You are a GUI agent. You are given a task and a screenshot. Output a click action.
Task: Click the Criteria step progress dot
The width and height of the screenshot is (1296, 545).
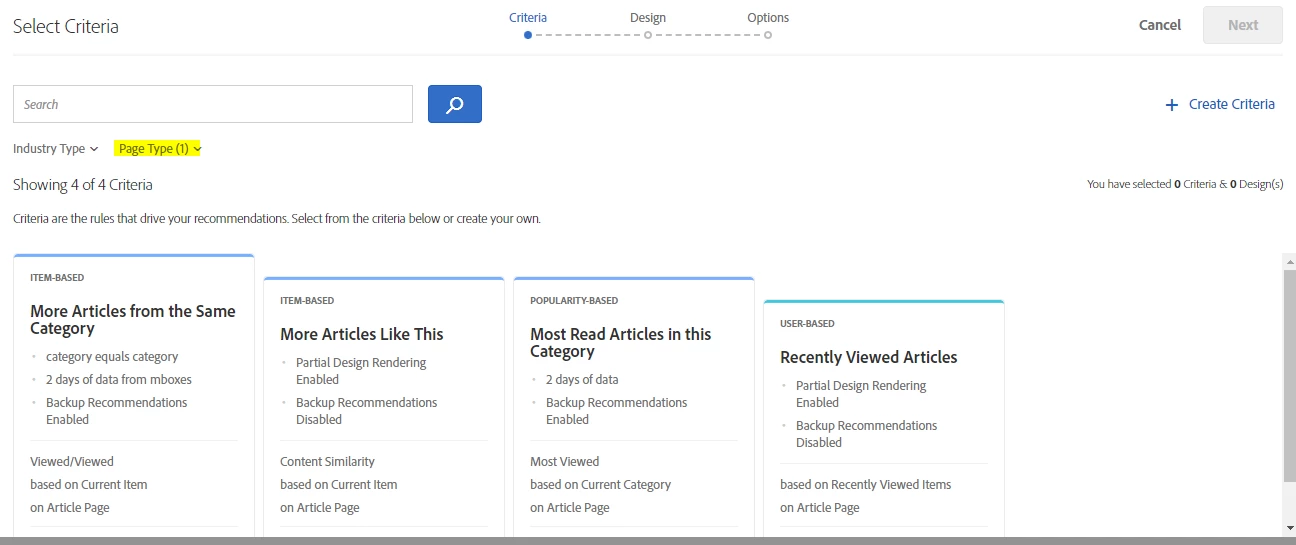pyautogui.click(x=528, y=35)
